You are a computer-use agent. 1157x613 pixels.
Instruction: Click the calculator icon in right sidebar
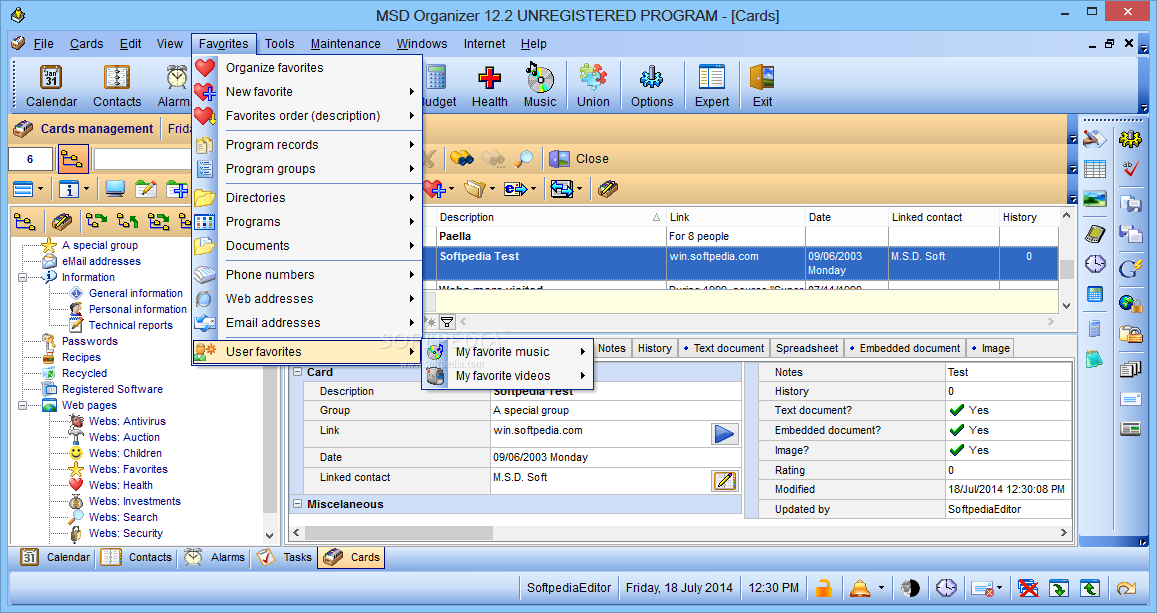click(1095, 295)
